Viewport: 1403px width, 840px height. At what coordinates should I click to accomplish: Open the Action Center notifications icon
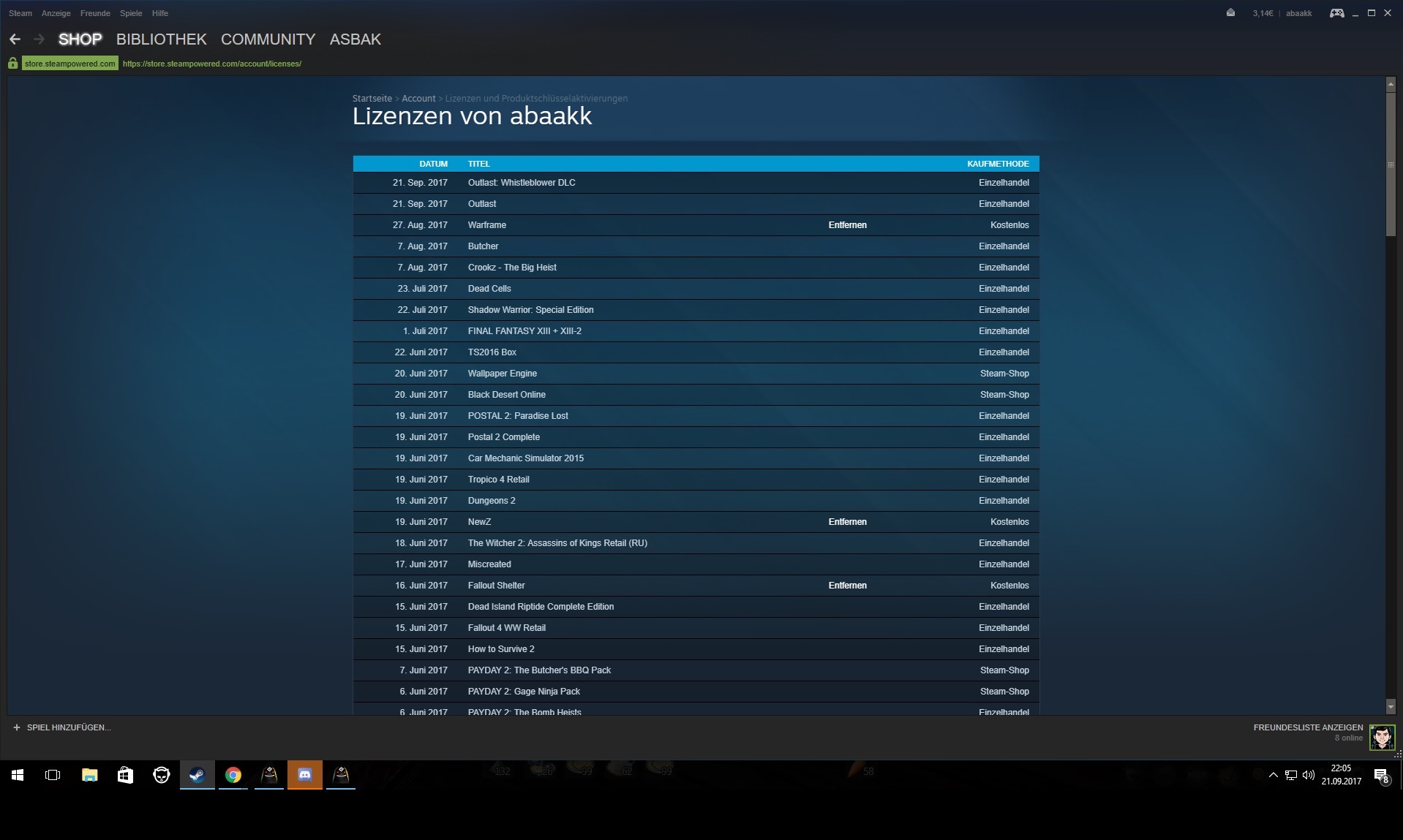1381,776
